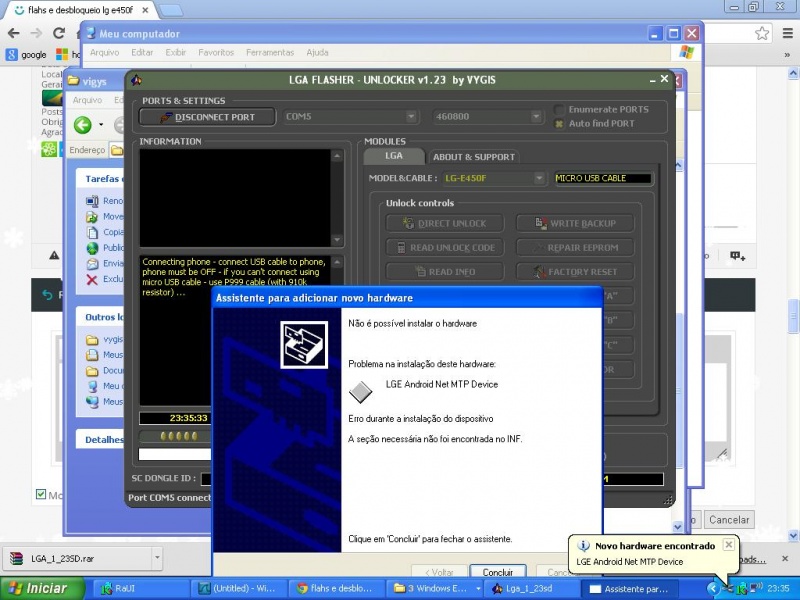Toggle the Auto find PORT checkbox
The height and width of the screenshot is (600, 800).
pos(559,123)
